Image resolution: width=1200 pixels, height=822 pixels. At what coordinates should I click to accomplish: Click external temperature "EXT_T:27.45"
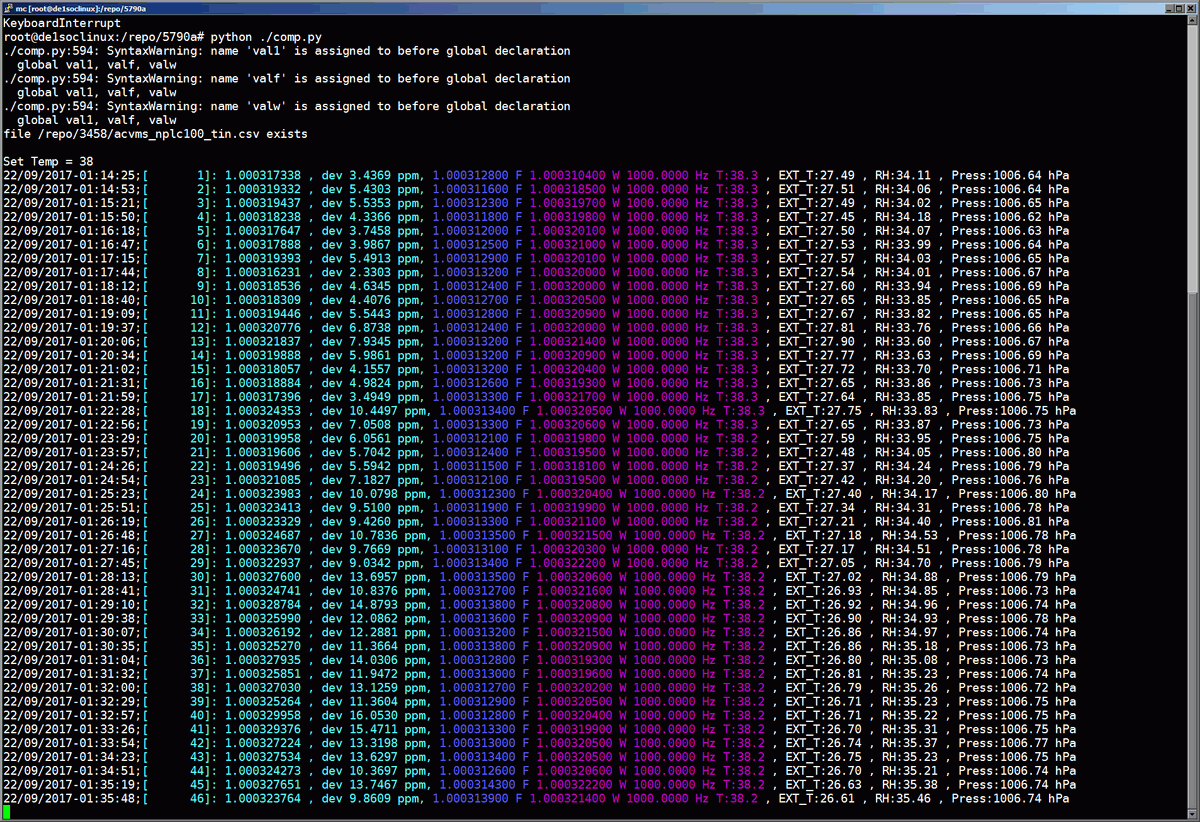[817, 218]
